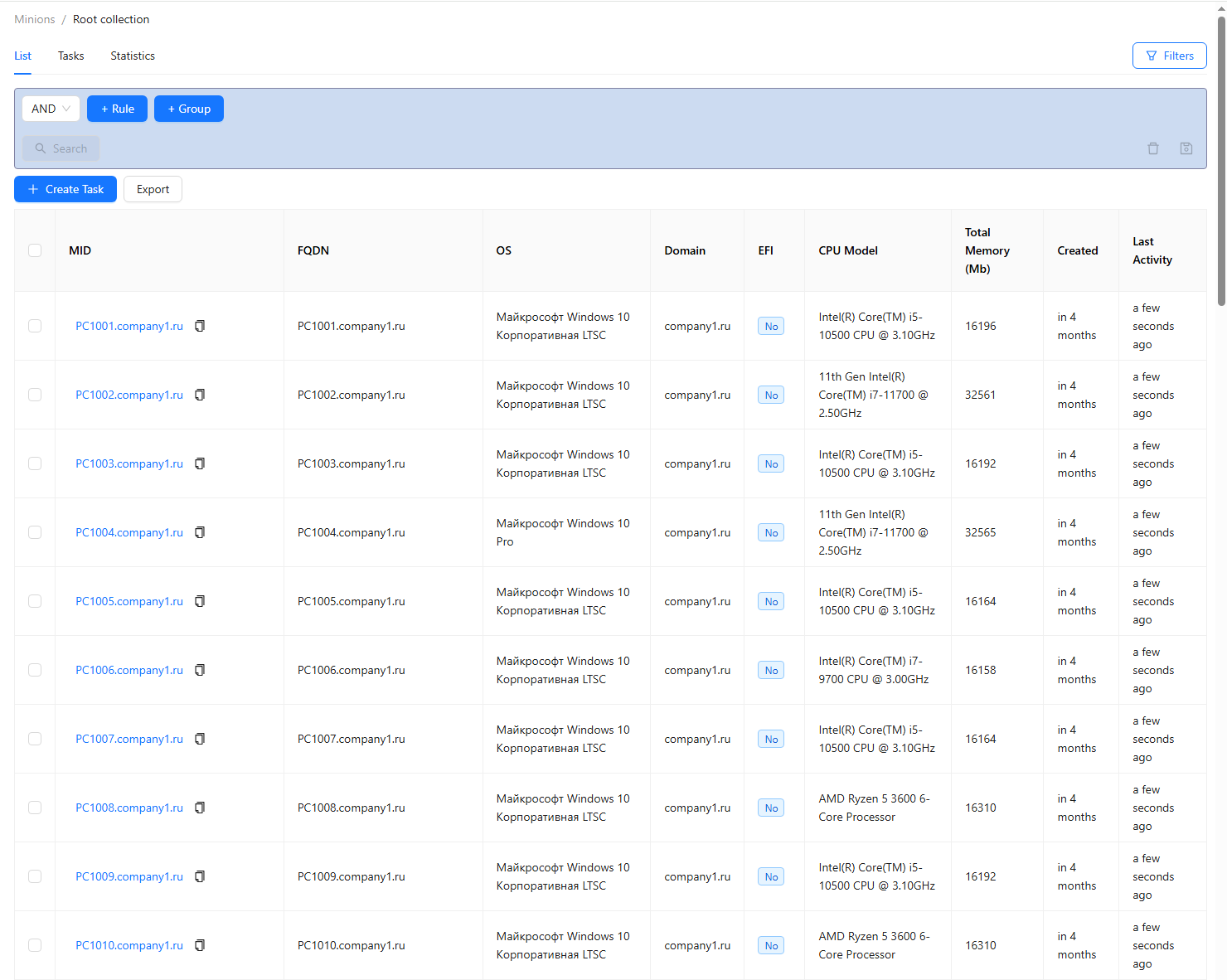Click memory value 32565
The width and height of the screenshot is (1227, 980).
980,532
